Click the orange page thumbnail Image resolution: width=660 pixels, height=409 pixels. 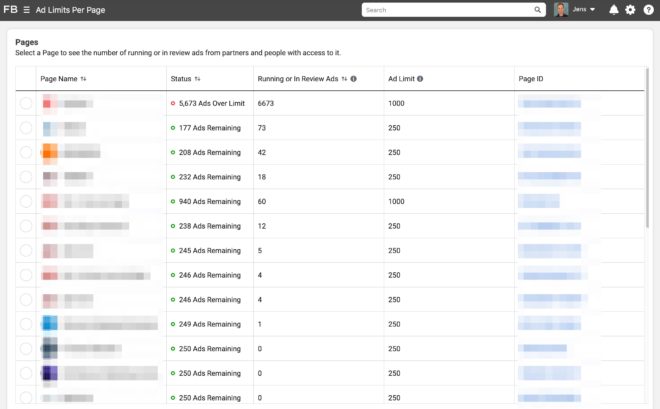point(50,152)
